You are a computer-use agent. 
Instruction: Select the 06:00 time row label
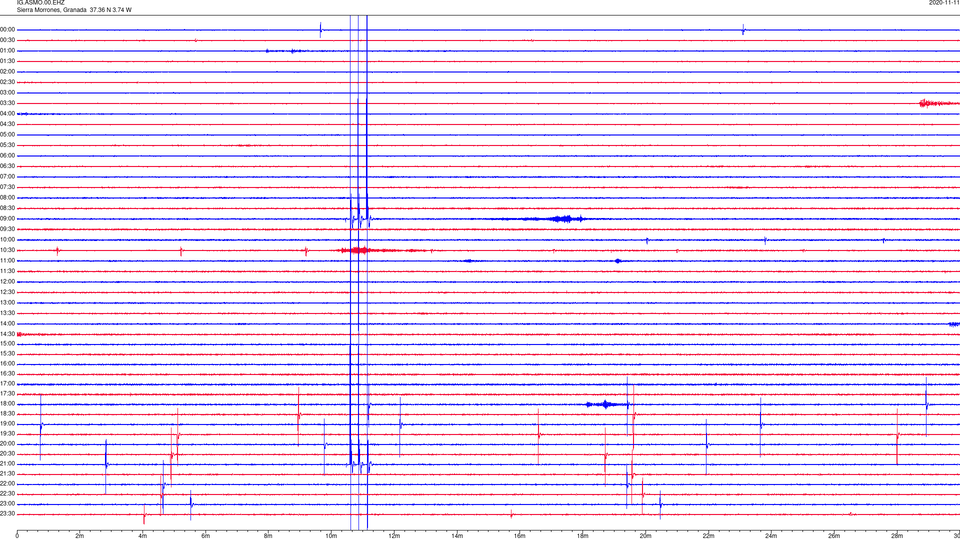click(8, 156)
